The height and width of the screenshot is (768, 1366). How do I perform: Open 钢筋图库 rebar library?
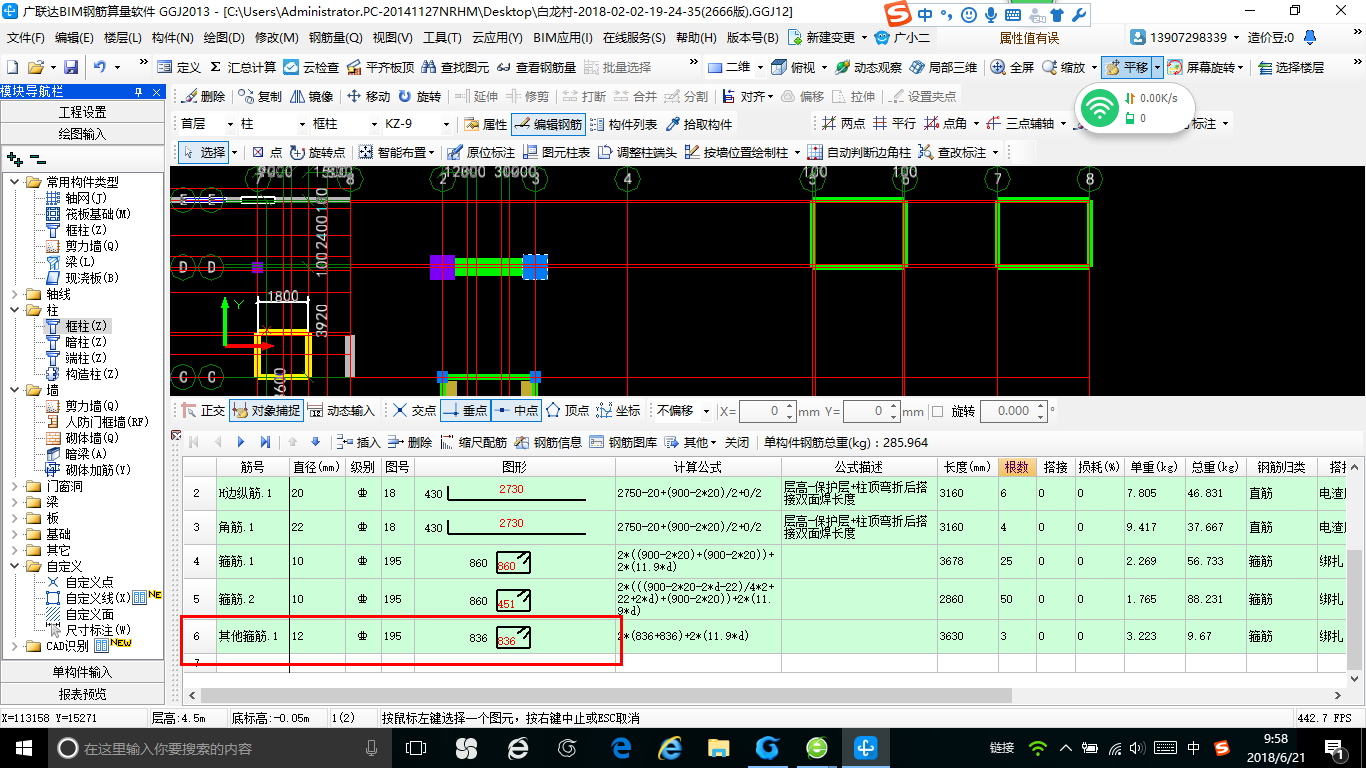[623, 442]
